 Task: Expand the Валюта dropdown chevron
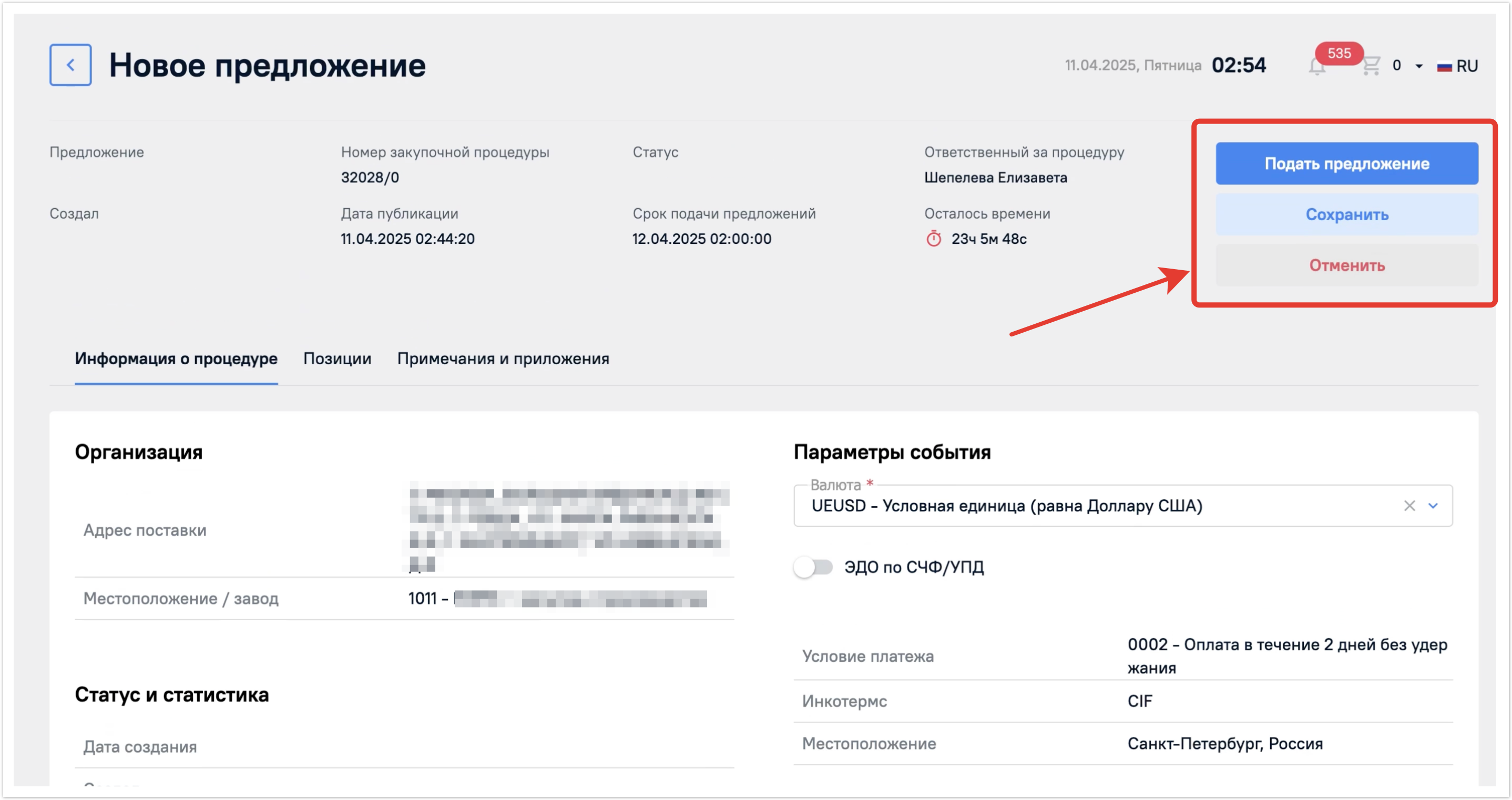coord(1433,505)
